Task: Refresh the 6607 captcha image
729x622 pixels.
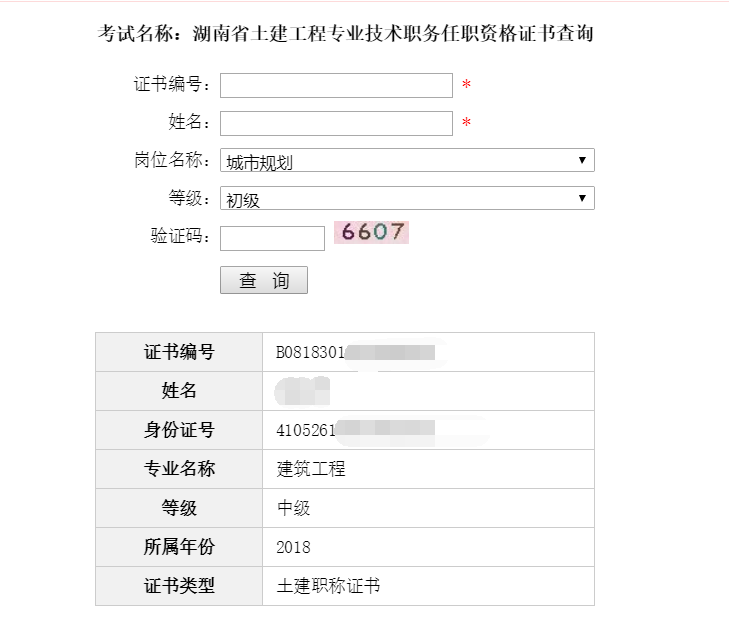Action: [x=371, y=232]
